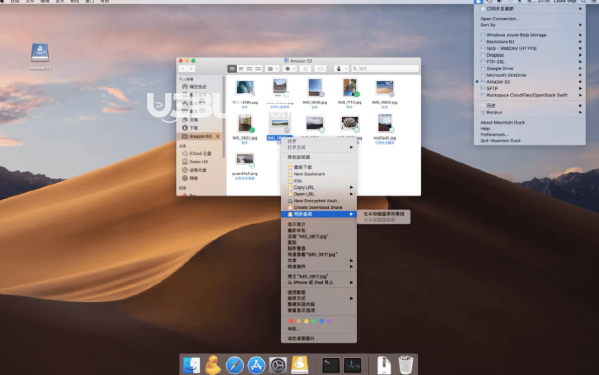Open Activity Monitor in the Dock

click(352, 365)
